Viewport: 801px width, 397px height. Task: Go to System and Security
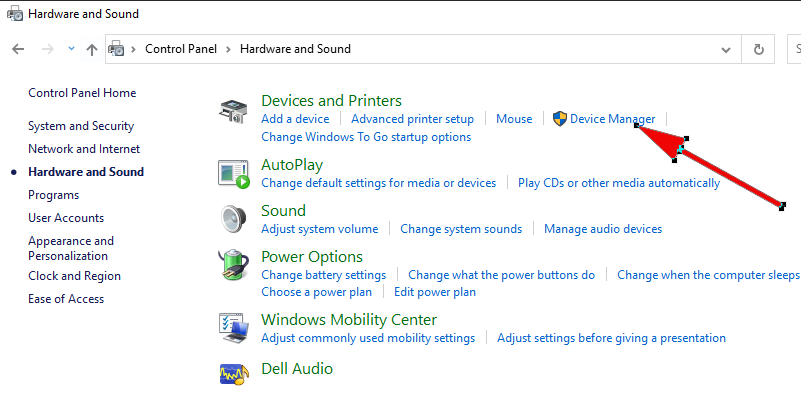pos(81,126)
